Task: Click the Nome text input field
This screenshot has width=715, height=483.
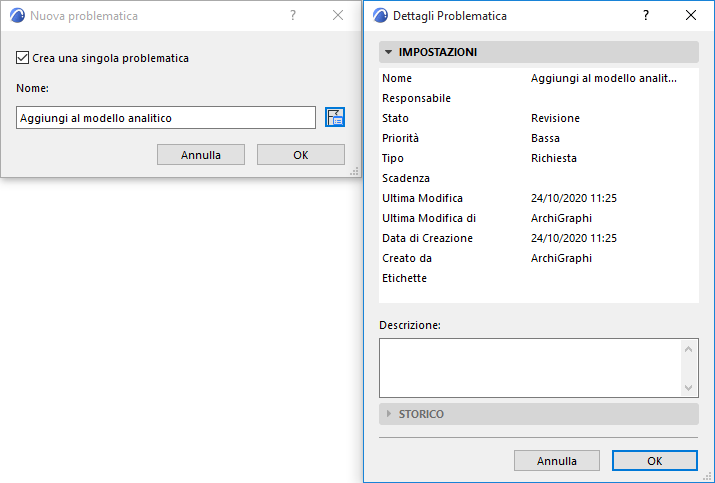Action: 166,118
